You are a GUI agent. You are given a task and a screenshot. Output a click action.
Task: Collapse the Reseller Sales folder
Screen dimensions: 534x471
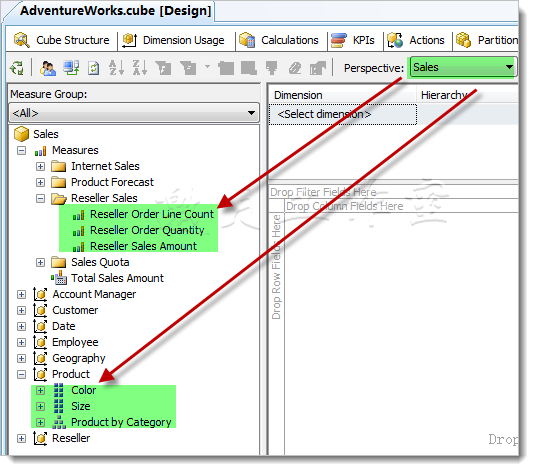[x=40, y=198]
